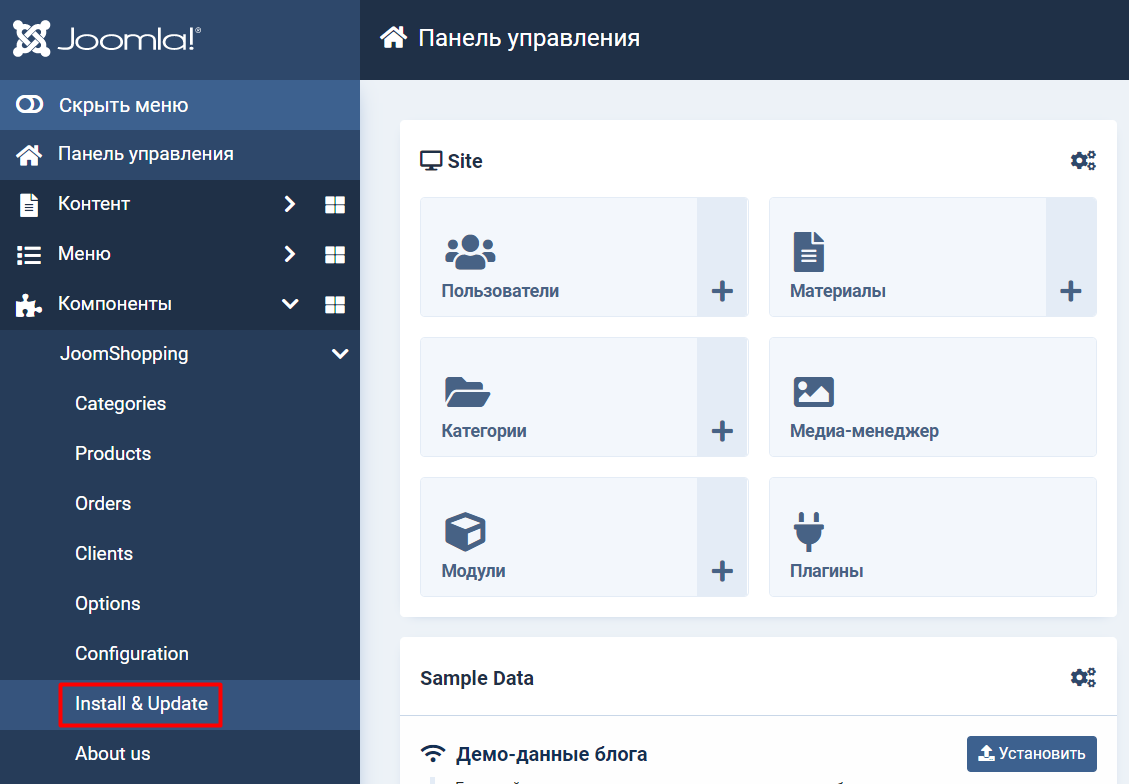Click the Категории label
The height and width of the screenshot is (784, 1129).
(x=484, y=431)
